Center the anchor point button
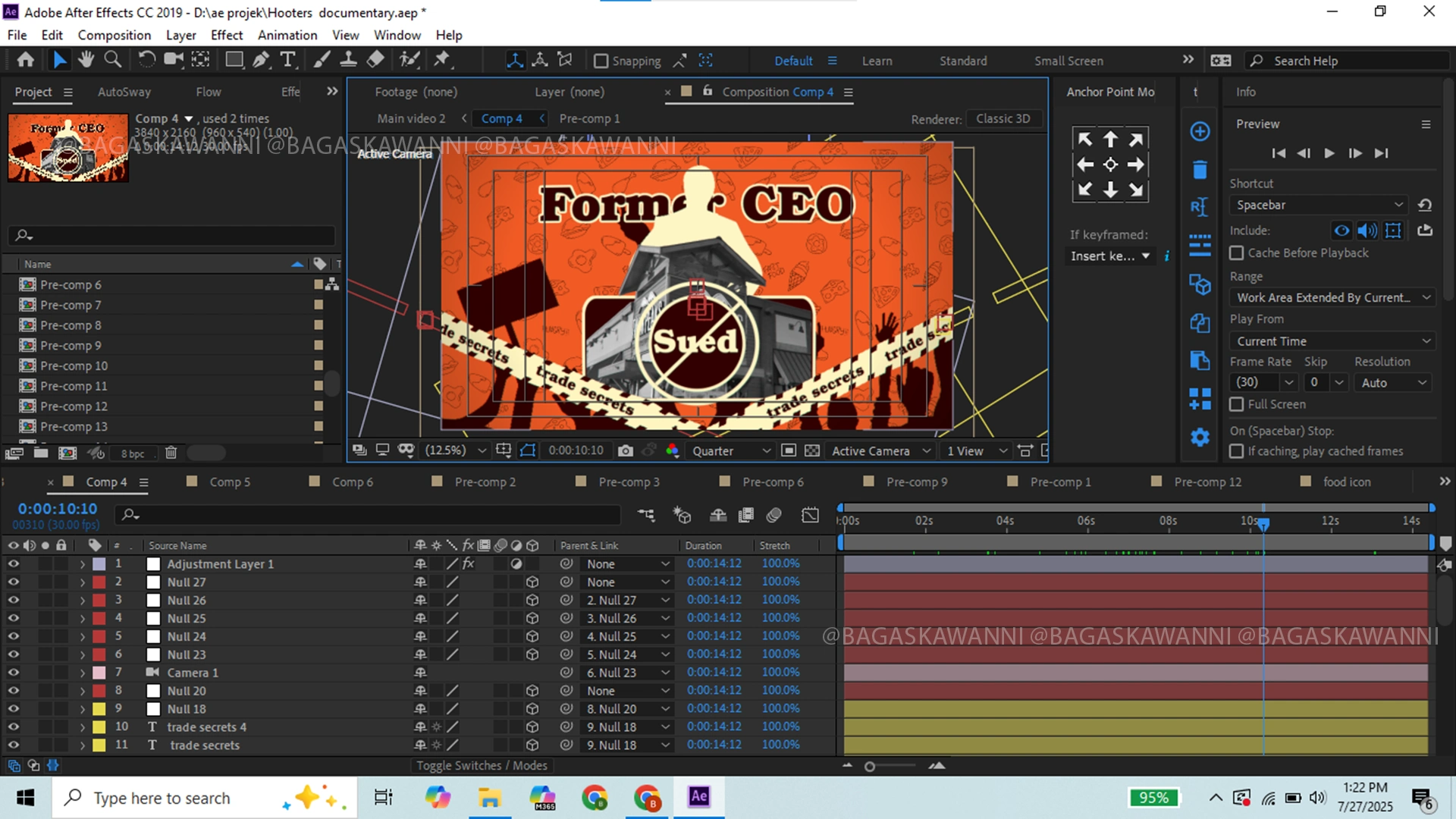The image size is (1456, 819). tap(1110, 165)
